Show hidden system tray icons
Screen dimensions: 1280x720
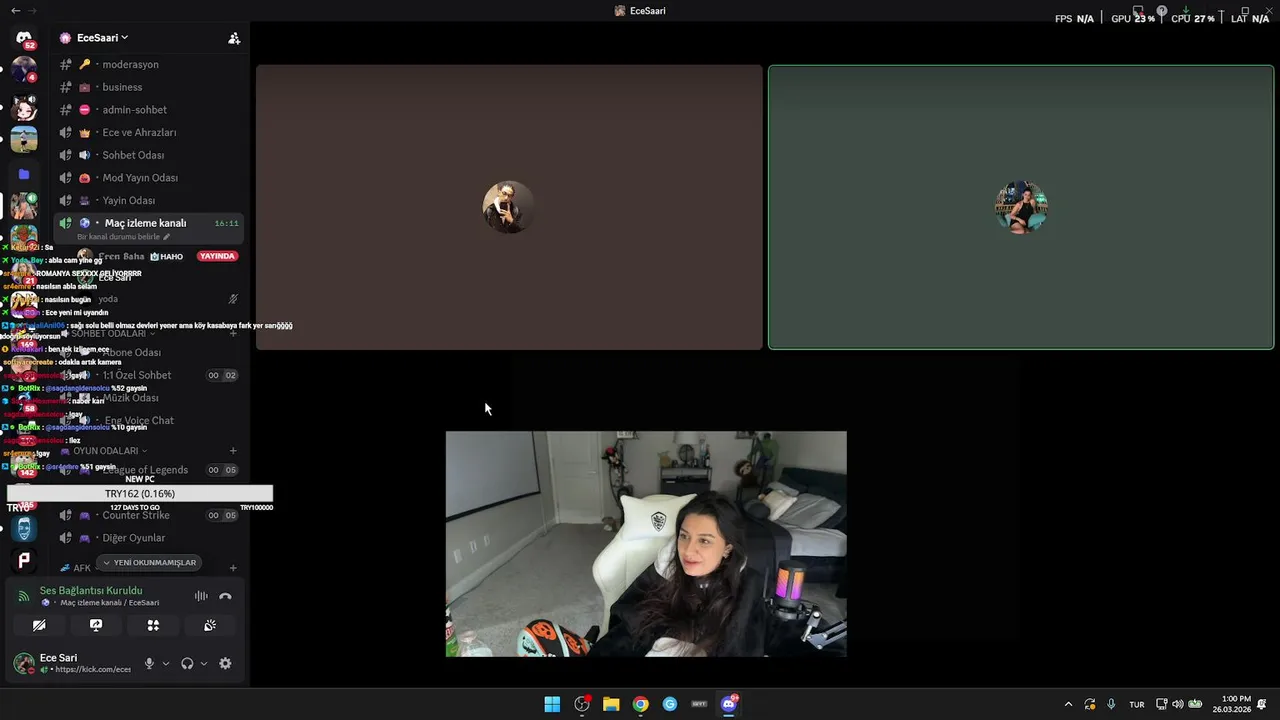(1068, 704)
